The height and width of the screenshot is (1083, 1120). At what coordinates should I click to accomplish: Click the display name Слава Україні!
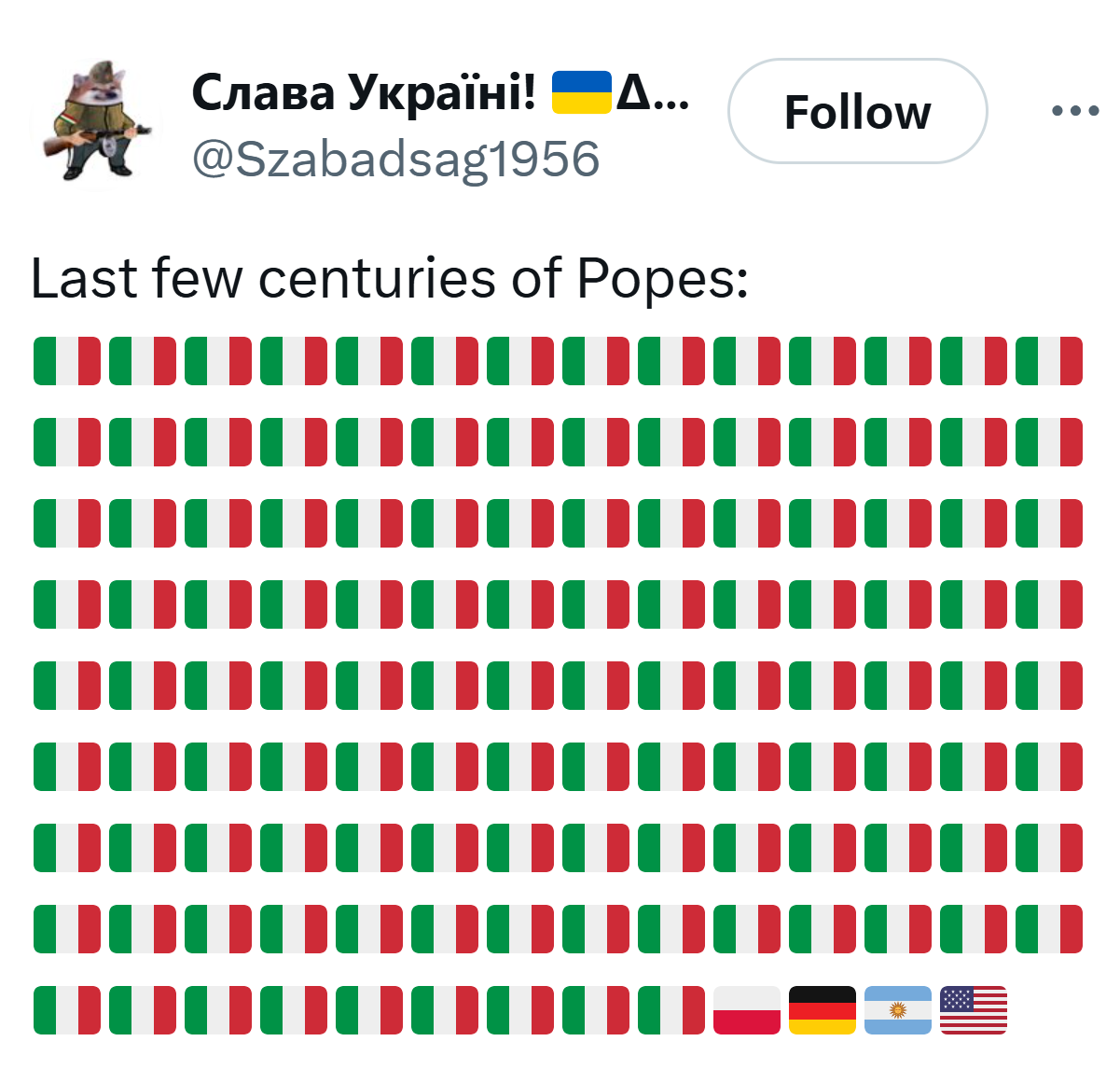365,92
